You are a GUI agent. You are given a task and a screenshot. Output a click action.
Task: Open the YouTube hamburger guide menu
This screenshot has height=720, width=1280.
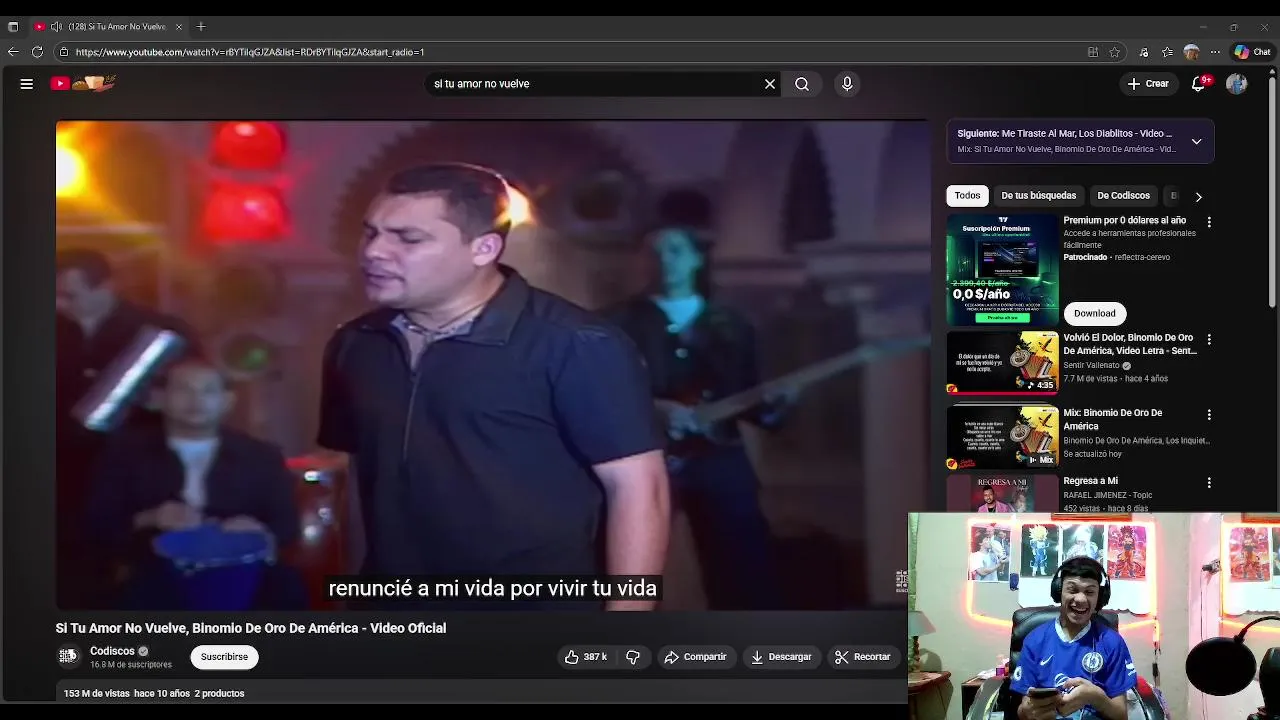pyautogui.click(x=27, y=84)
